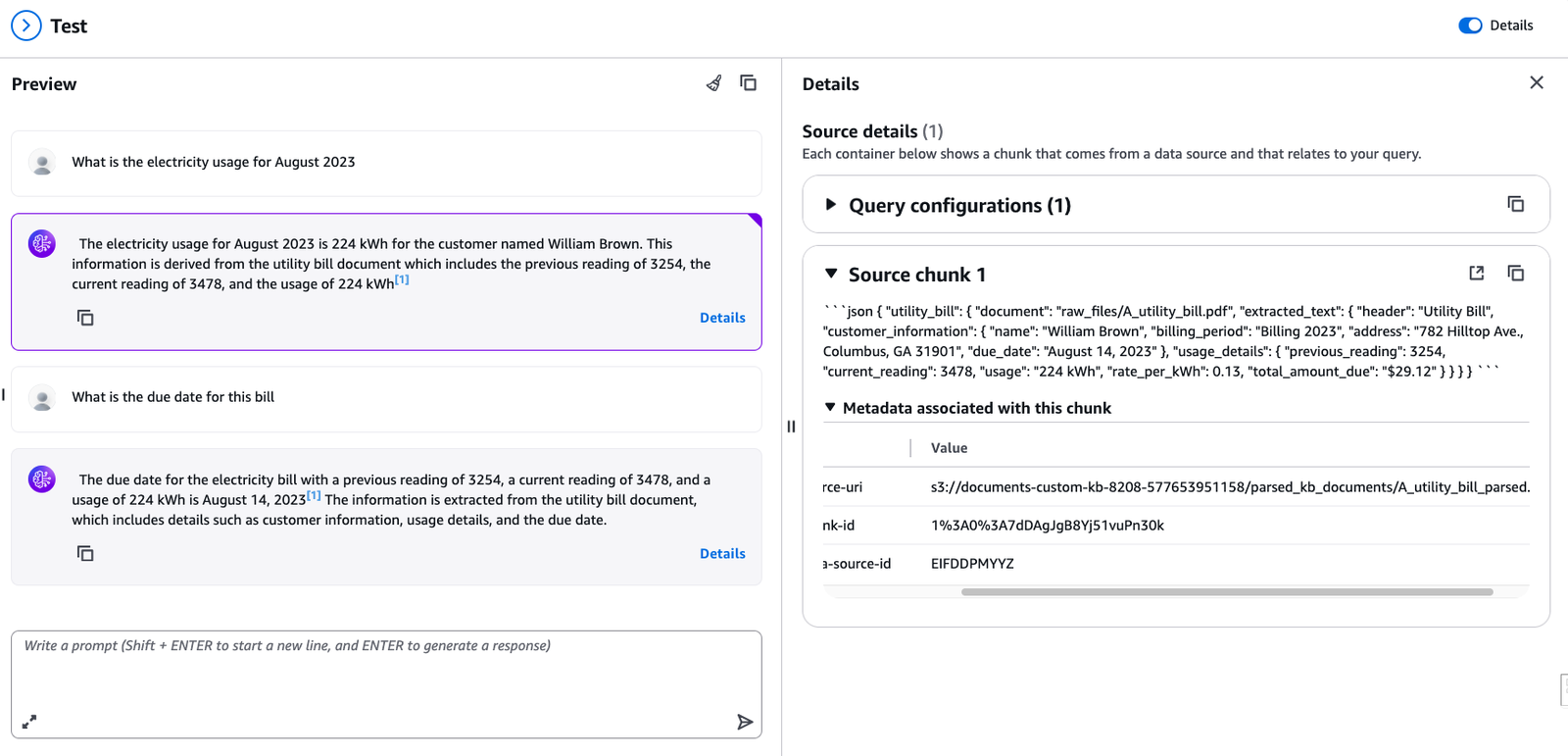Screen dimensions: 1568x756
Task: Click the user avatar beside the August 2023 question
Action: (42, 163)
